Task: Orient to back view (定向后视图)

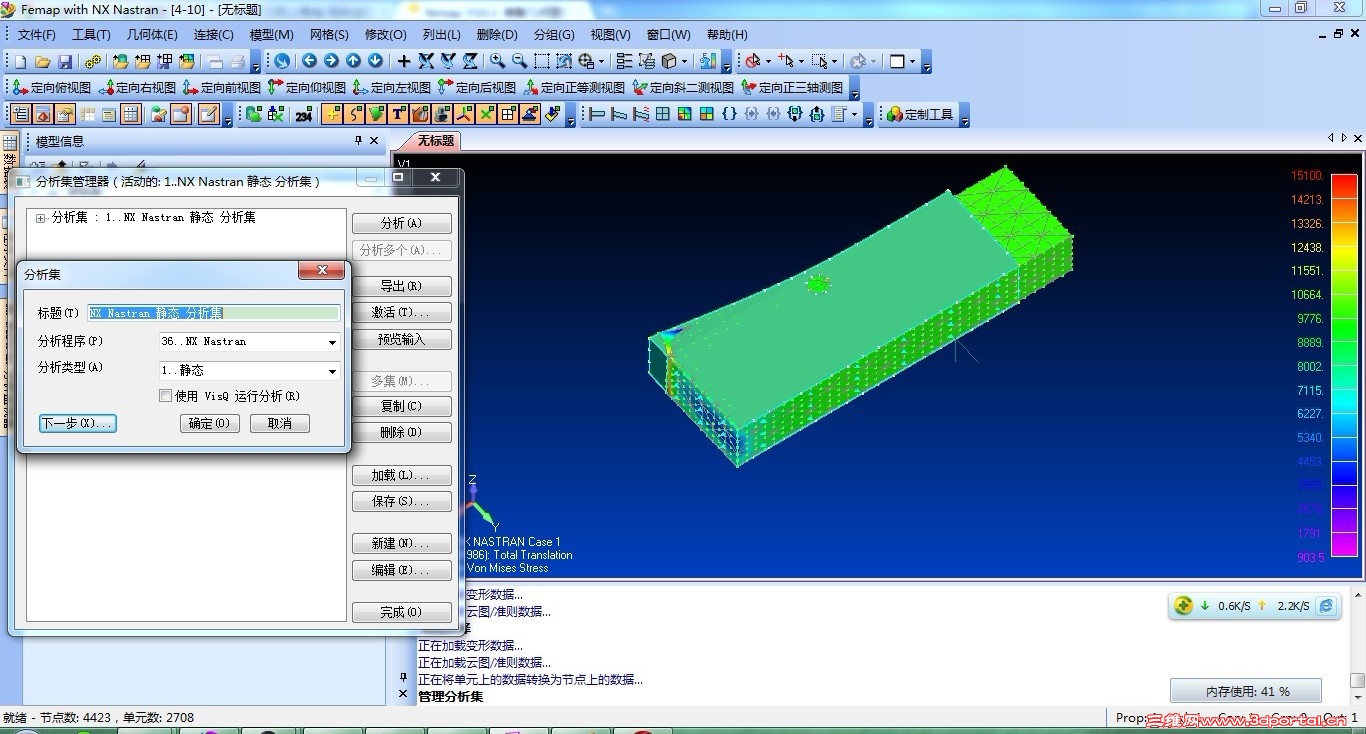Action: click(477, 88)
